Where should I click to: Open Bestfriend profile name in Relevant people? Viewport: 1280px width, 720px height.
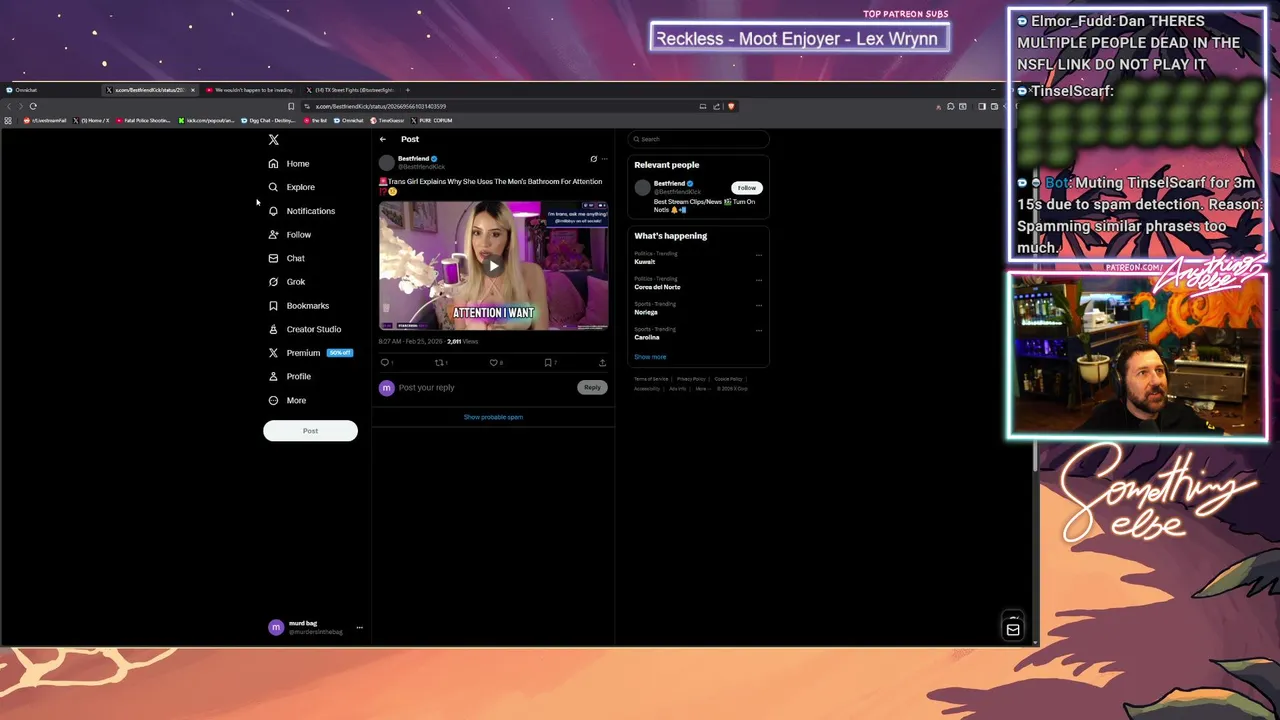pyautogui.click(x=669, y=184)
